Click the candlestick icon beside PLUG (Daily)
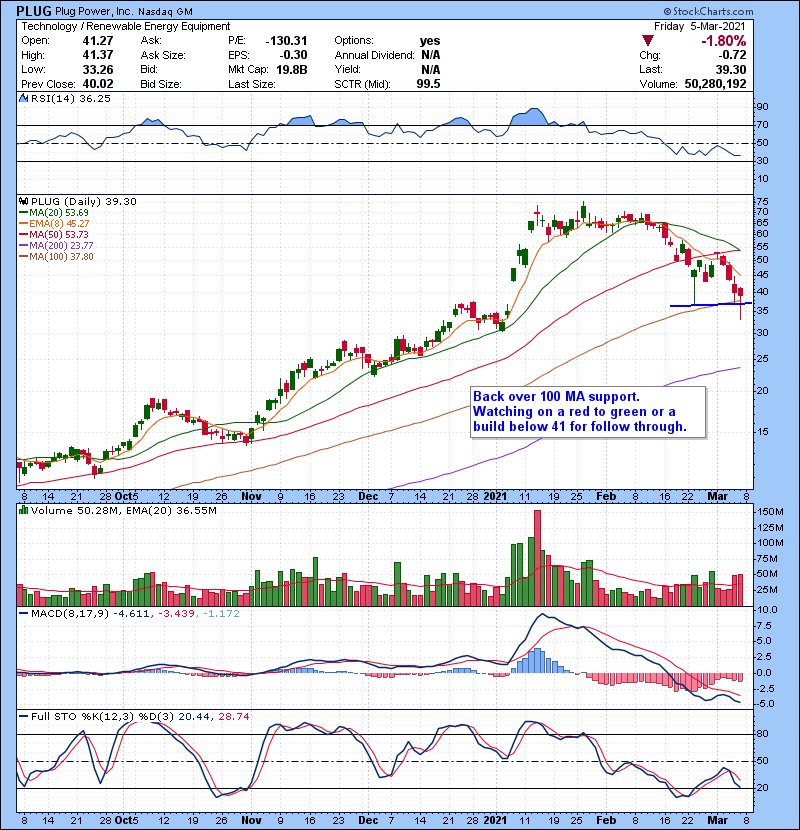800x830 pixels. [x=24, y=201]
